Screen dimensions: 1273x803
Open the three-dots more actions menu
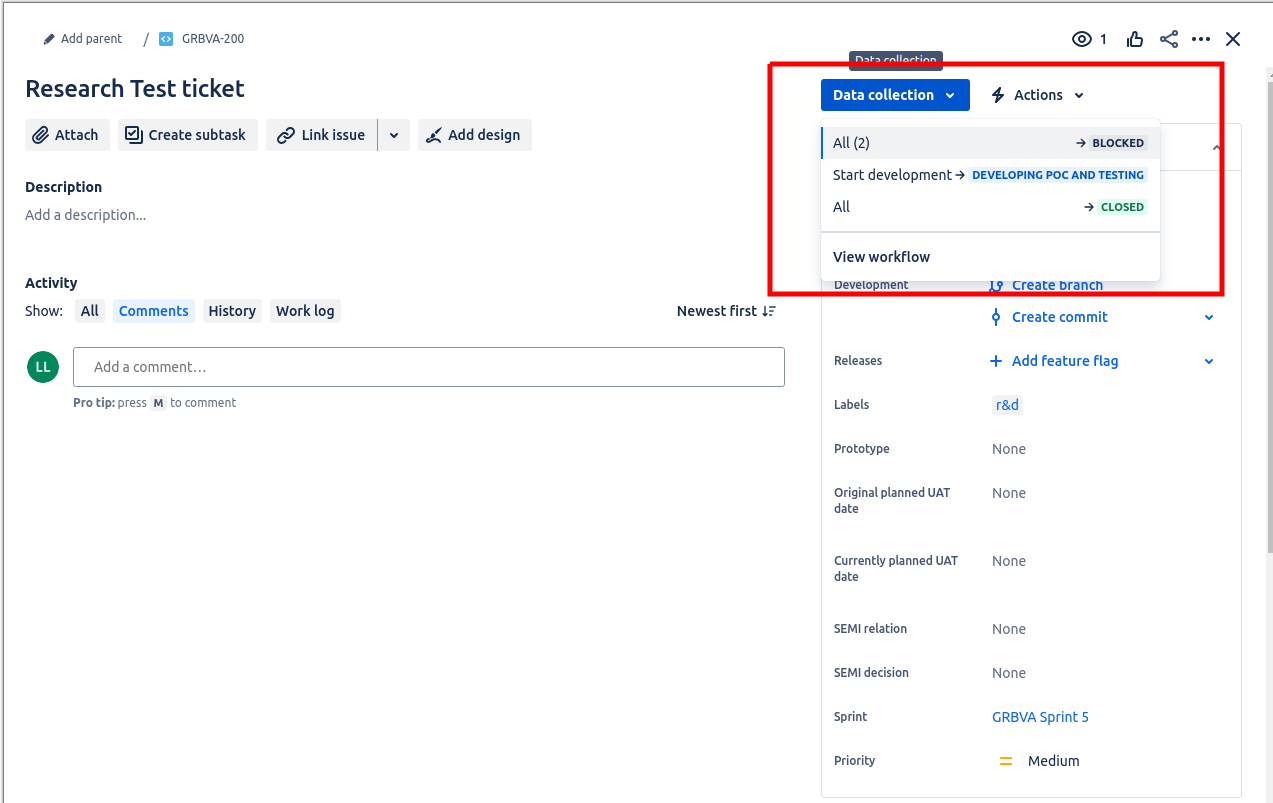pyautogui.click(x=1201, y=39)
